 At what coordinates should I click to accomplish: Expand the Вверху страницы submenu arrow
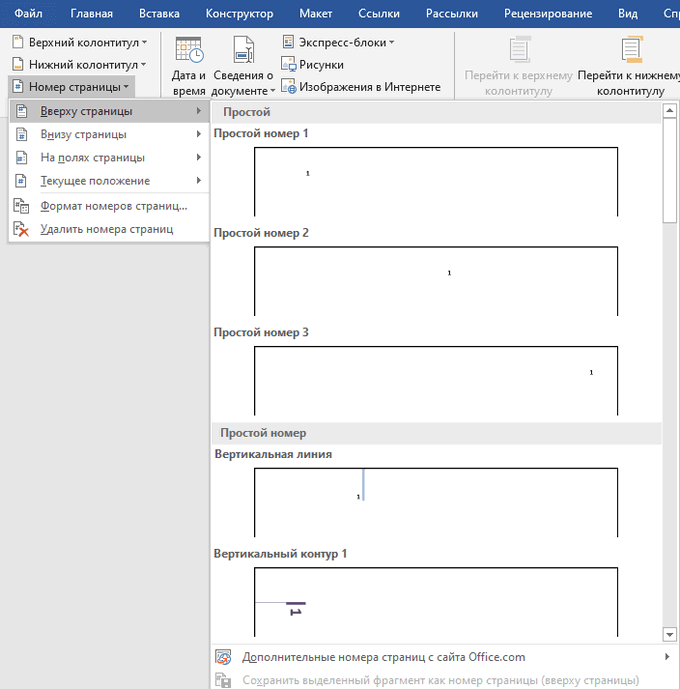(199, 111)
